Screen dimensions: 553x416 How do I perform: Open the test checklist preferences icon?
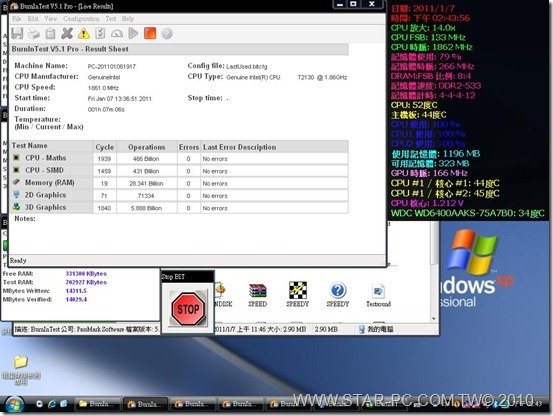tap(100, 33)
